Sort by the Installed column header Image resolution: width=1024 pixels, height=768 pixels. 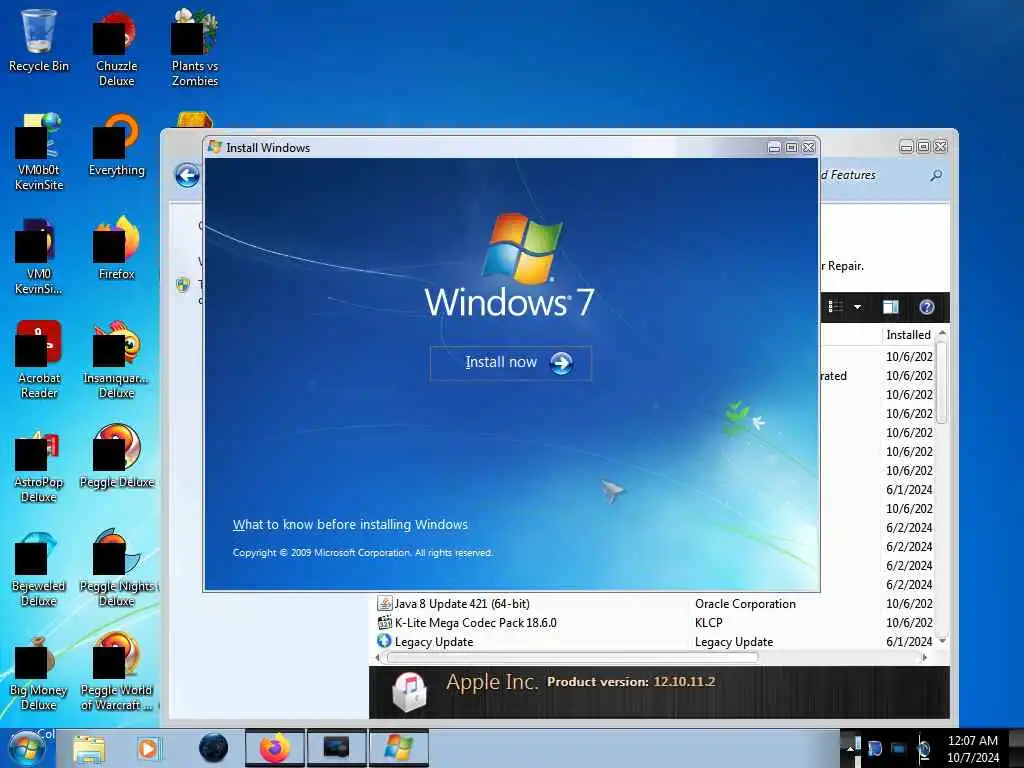point(908,334)
